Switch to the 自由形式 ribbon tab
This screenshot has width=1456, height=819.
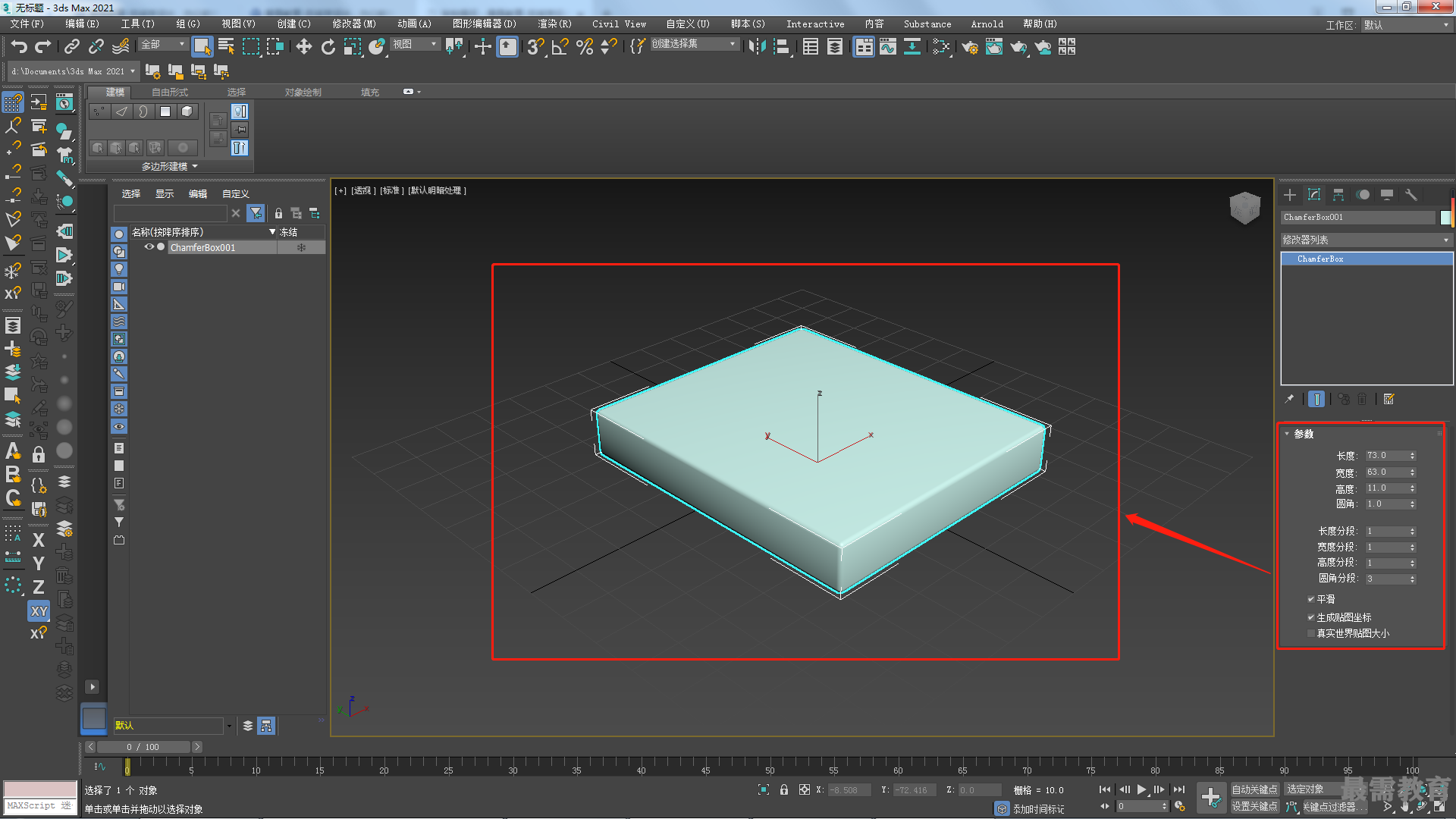169,93
